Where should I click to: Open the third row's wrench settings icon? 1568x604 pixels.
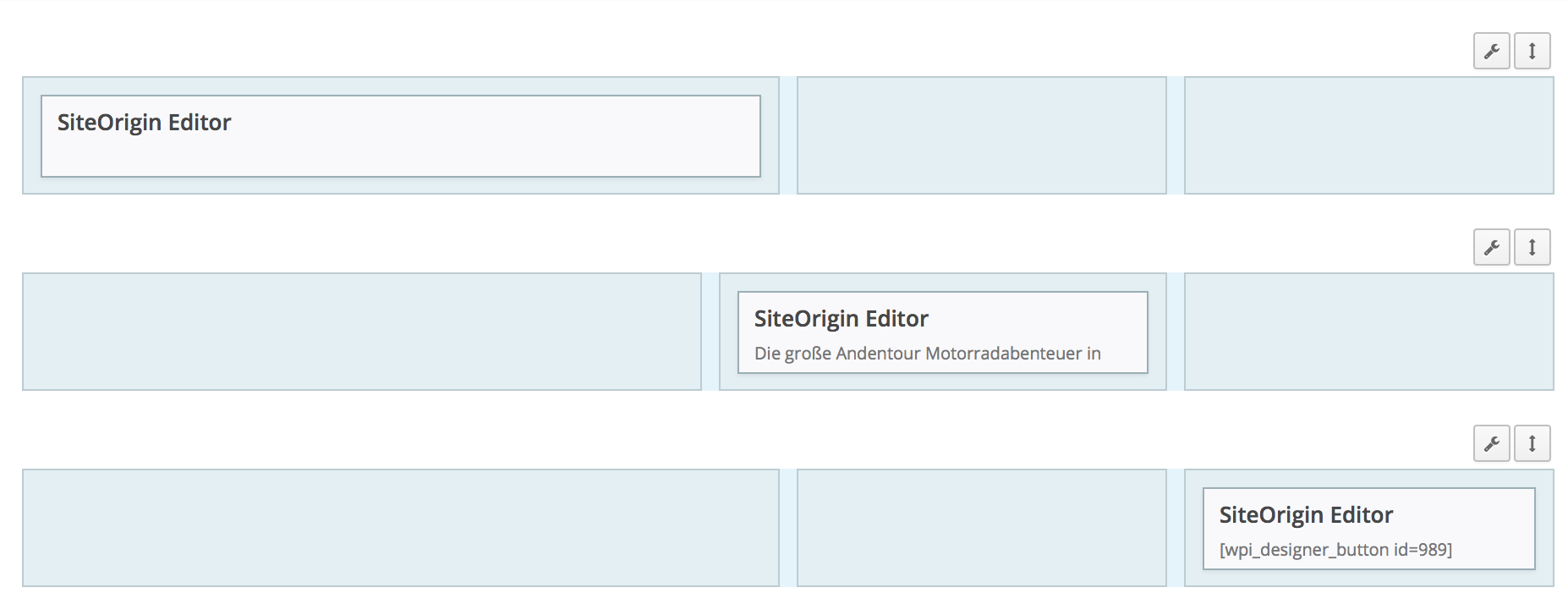1491,443
